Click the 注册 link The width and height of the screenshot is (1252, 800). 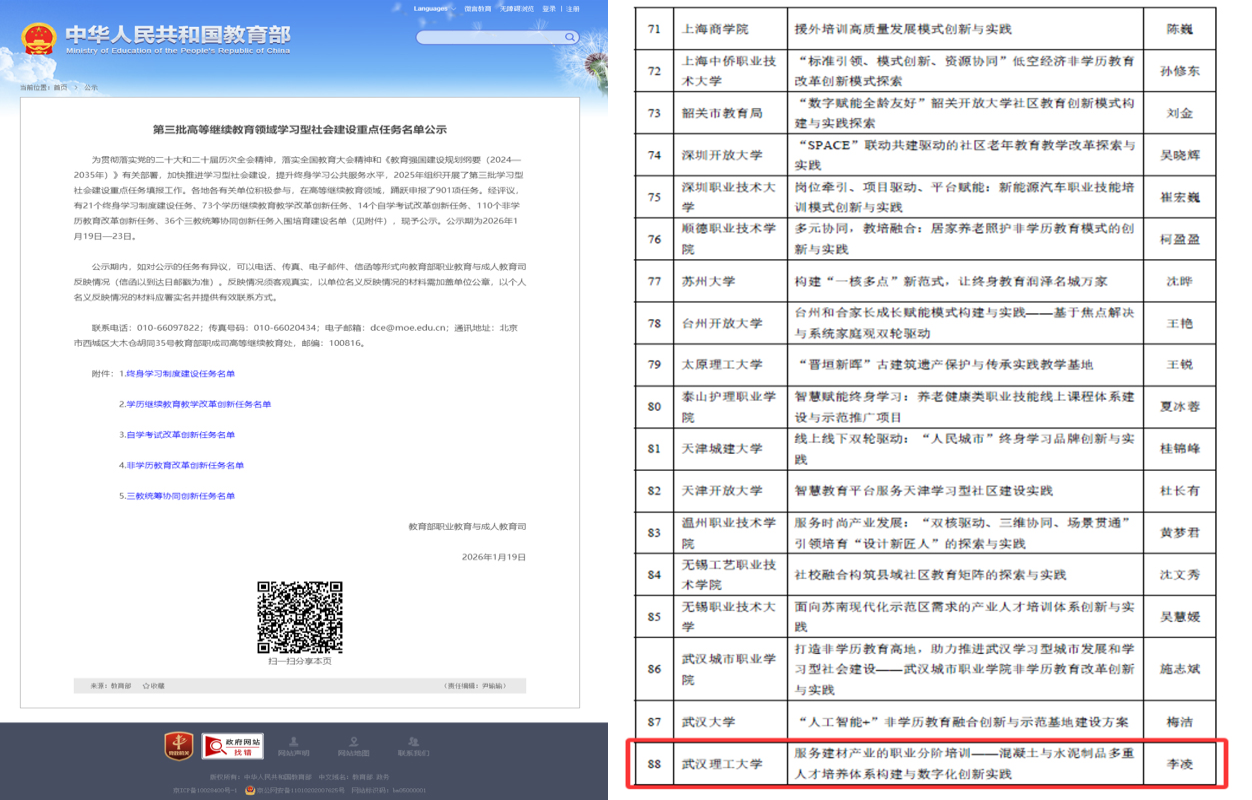pos(572,9)
